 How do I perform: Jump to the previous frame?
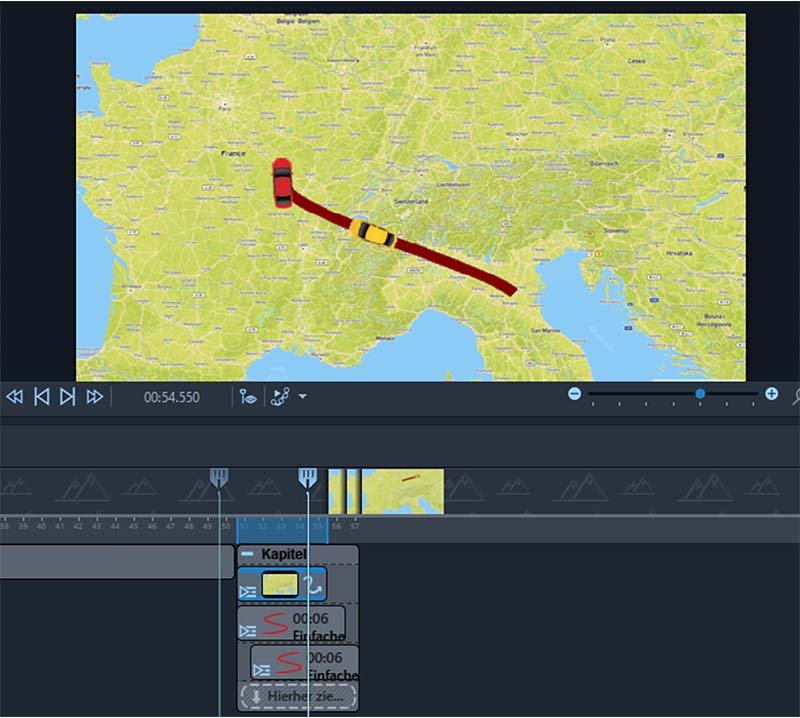pos(41,397)
